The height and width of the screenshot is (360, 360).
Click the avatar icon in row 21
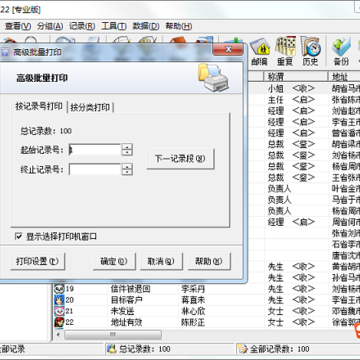(59, 311)
